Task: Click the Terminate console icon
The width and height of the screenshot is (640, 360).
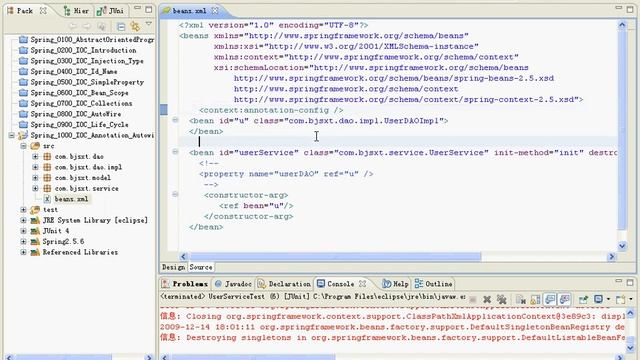Action: pyautogui.click(x=473, y=300)
